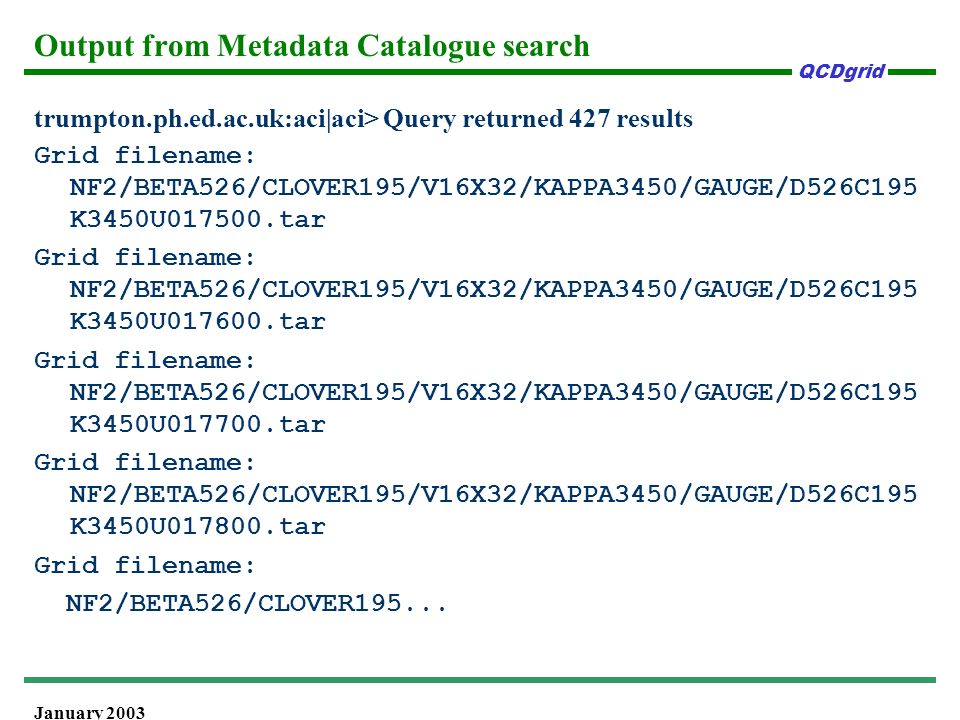Click the first 'Grid filename:' label
The height and width of the screenshot is (720, 960).
click(x=144, y=156)
